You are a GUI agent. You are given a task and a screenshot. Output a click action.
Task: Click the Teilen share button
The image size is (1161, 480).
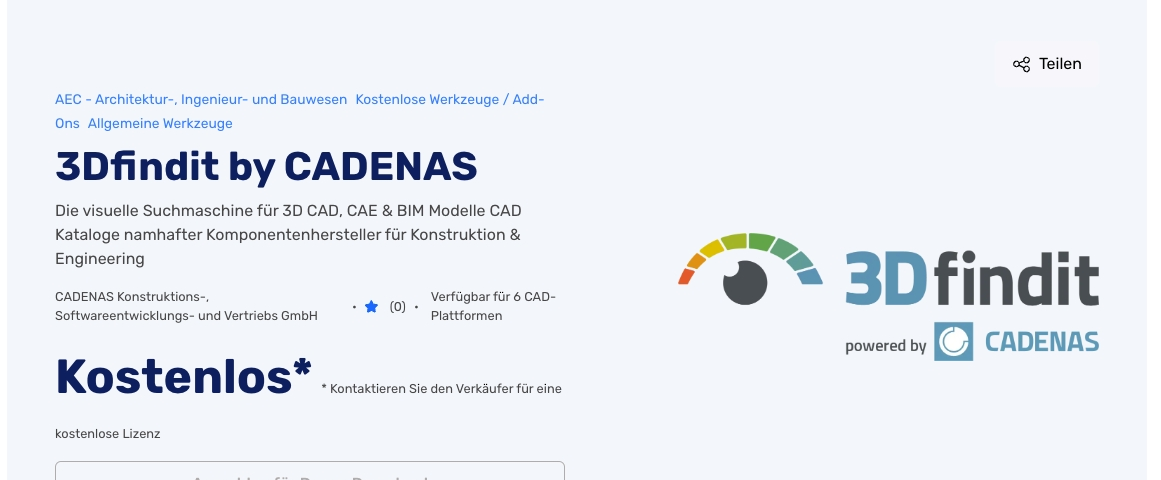[x=1048, y=64]
